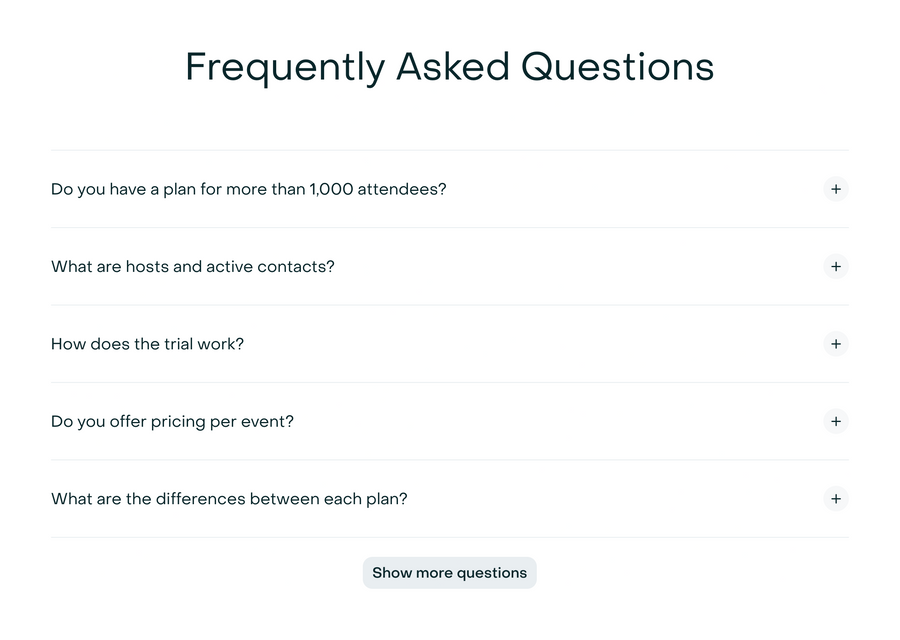Expand differences between each plan using plus icon
Viewport: 900px width, 640px height.
(x=836, y=498)
